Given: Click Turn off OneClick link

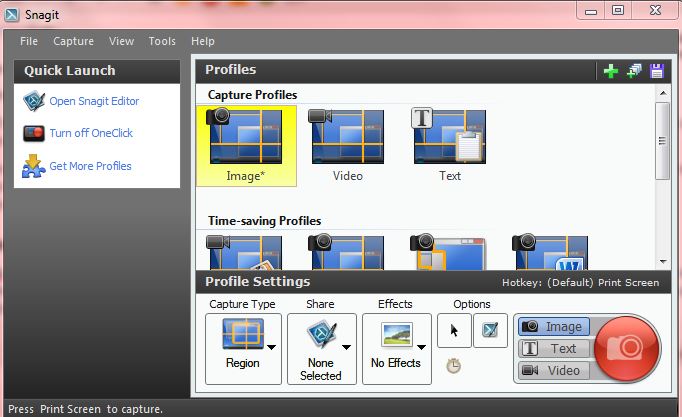Looking at the screenshot, I should click(x=91, y=133).
